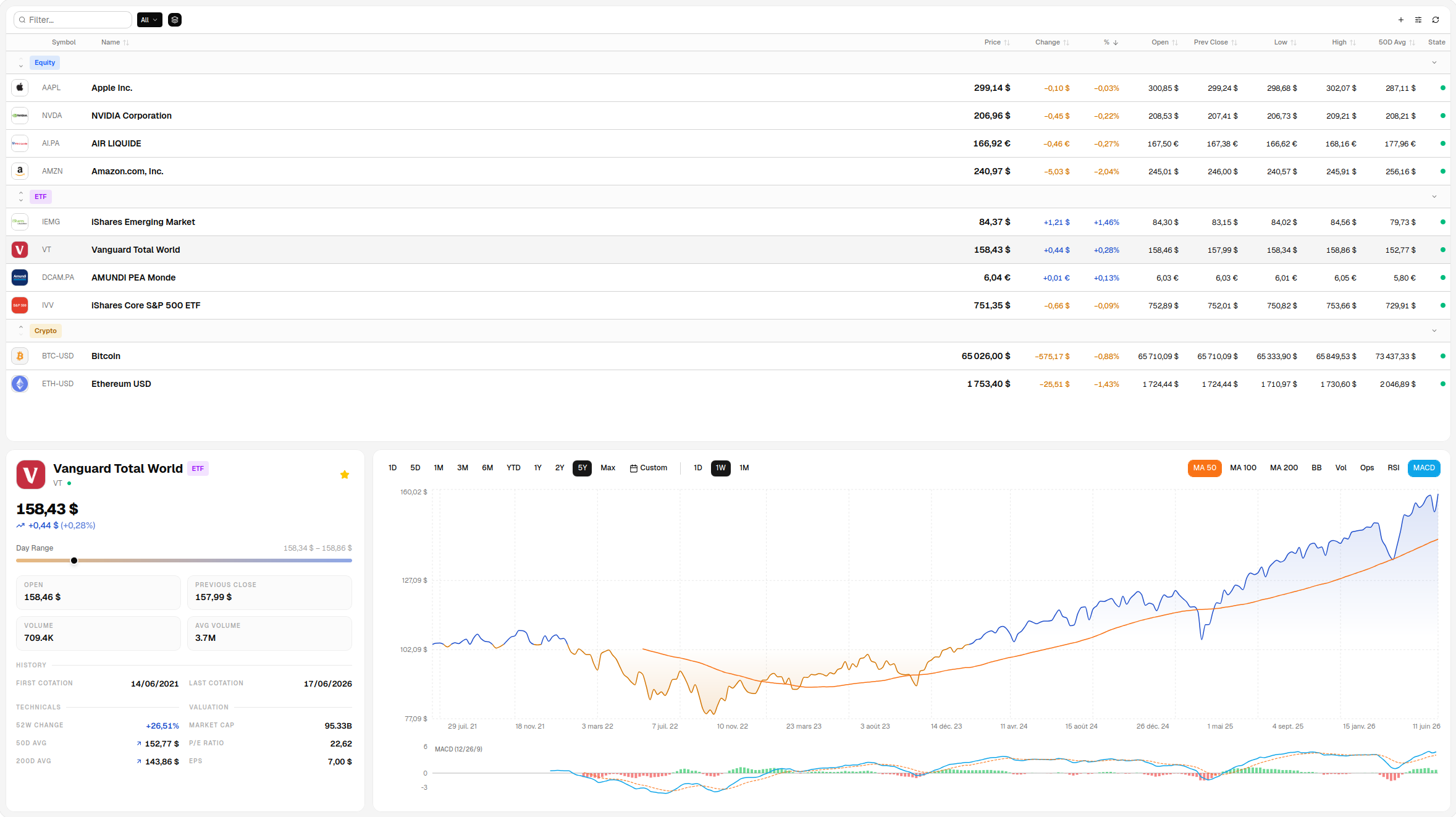Screen dimensions: 1456x817
Task: Sort by Name column arrows
Action: point(126,43)
